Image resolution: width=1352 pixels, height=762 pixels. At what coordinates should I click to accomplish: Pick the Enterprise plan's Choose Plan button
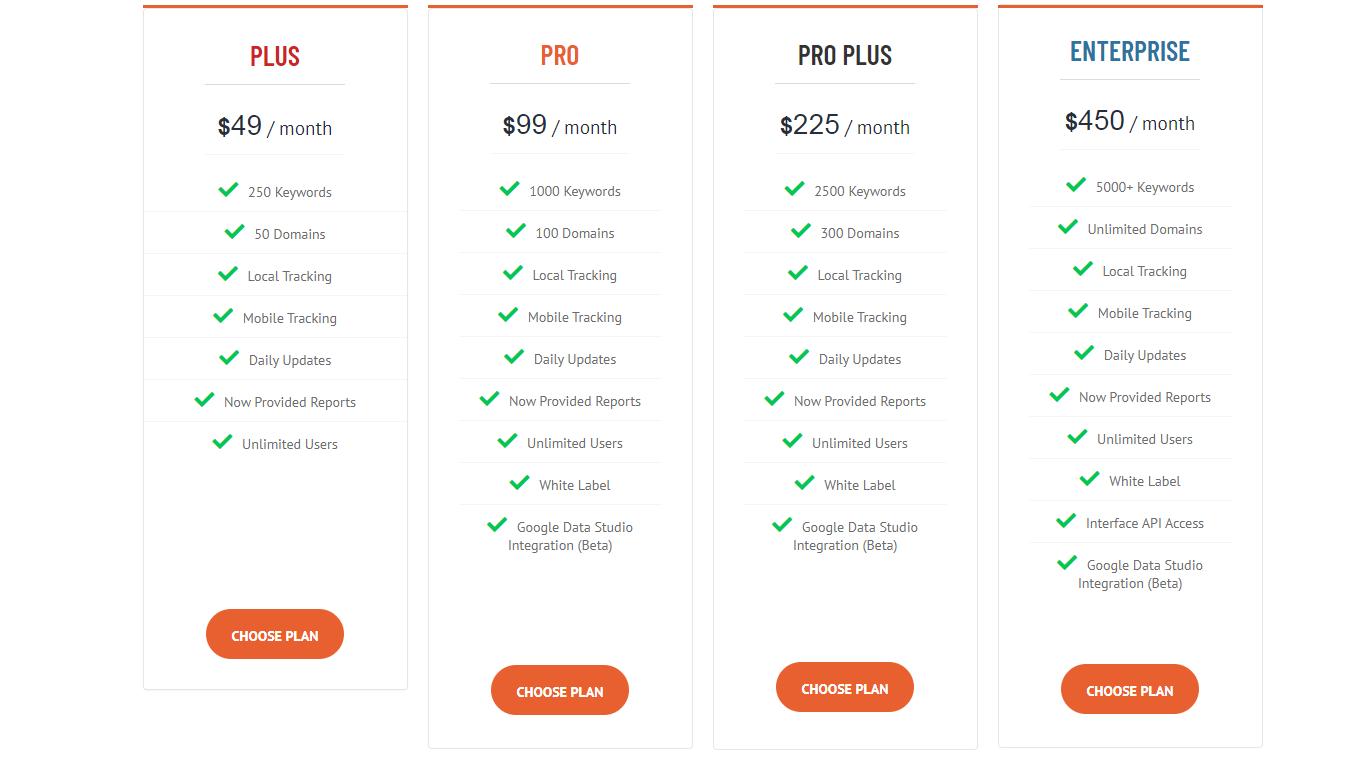click(x=1130, y=690)
